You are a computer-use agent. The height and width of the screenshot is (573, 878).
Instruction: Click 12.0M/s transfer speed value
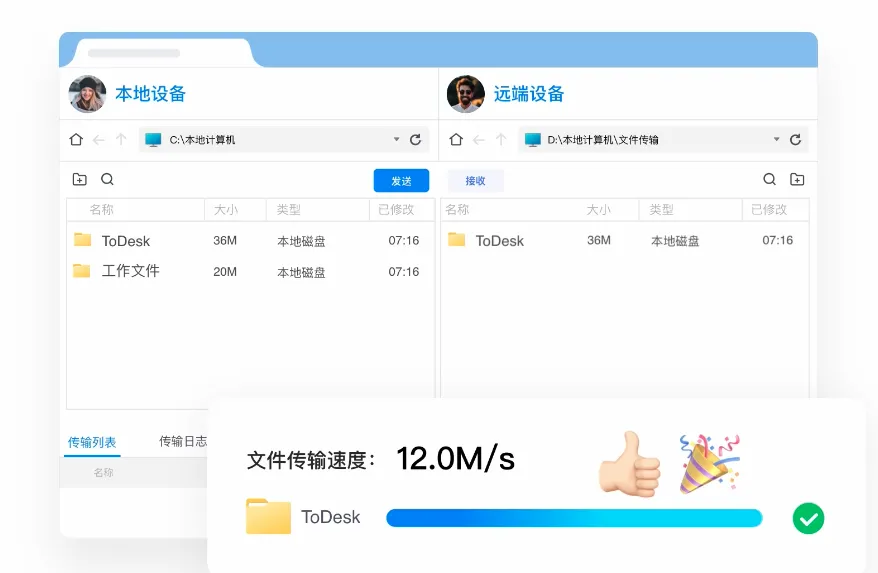point(456,459)
